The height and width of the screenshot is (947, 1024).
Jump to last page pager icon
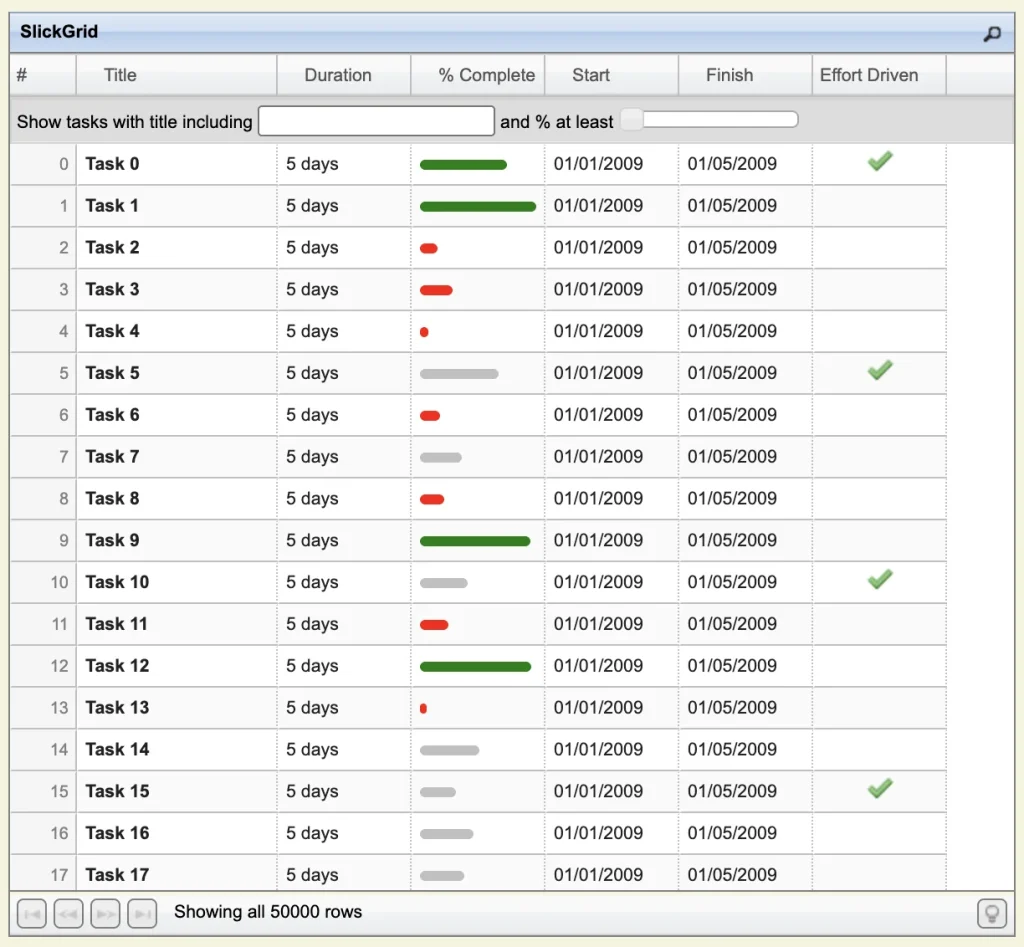click(142, 913)
